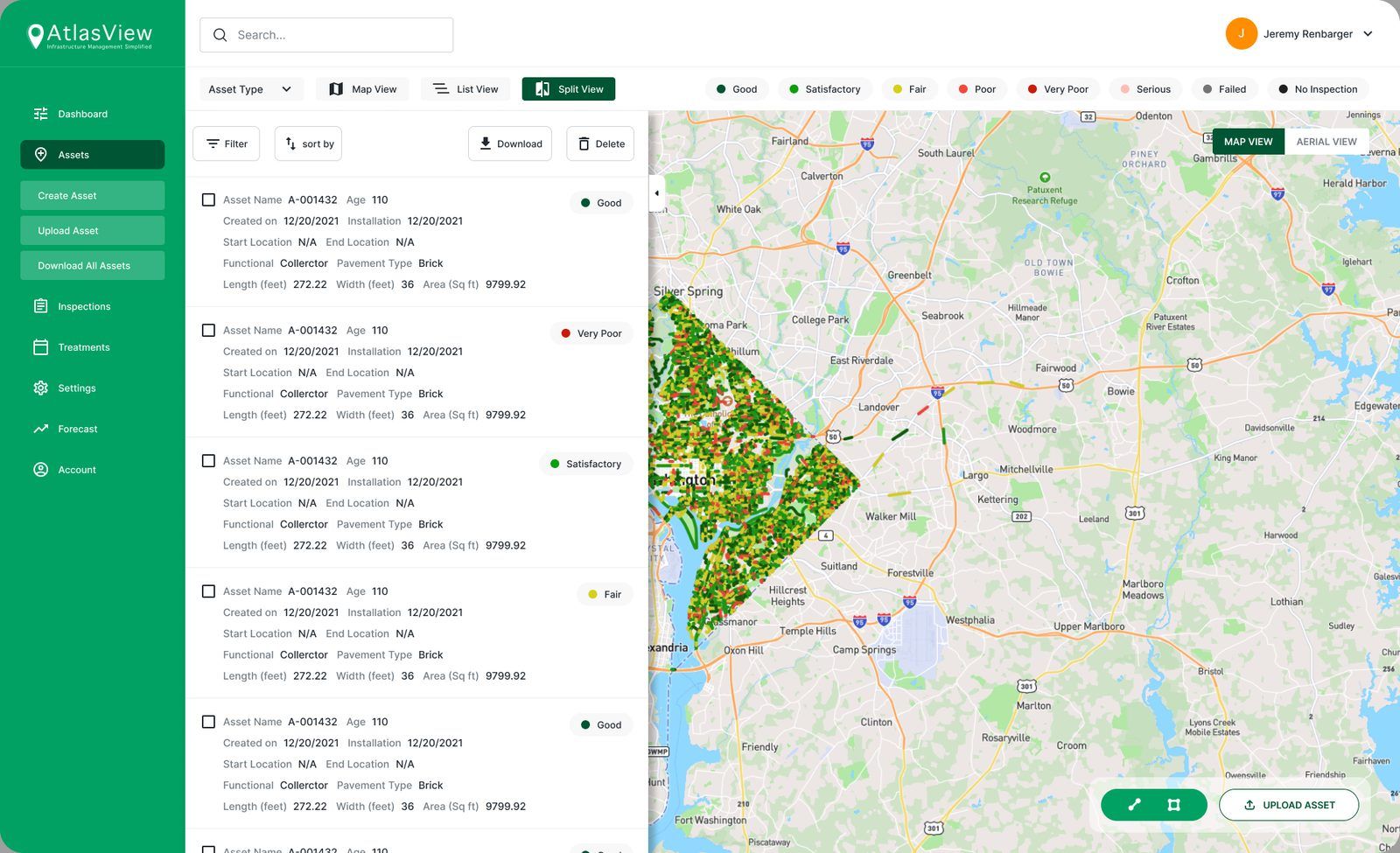Select checkbox of the Satisfactory asset

click(208, 460)
